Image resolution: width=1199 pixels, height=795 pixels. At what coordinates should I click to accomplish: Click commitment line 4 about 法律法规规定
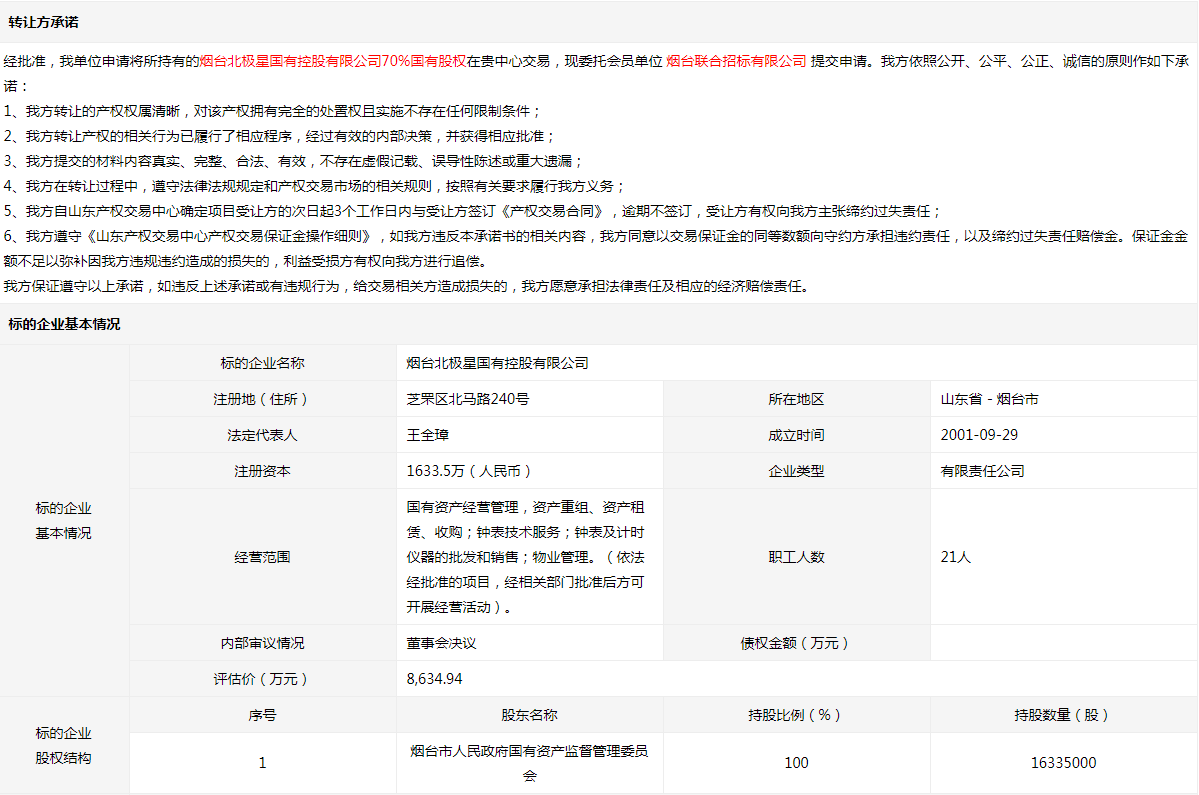(314, 187)
